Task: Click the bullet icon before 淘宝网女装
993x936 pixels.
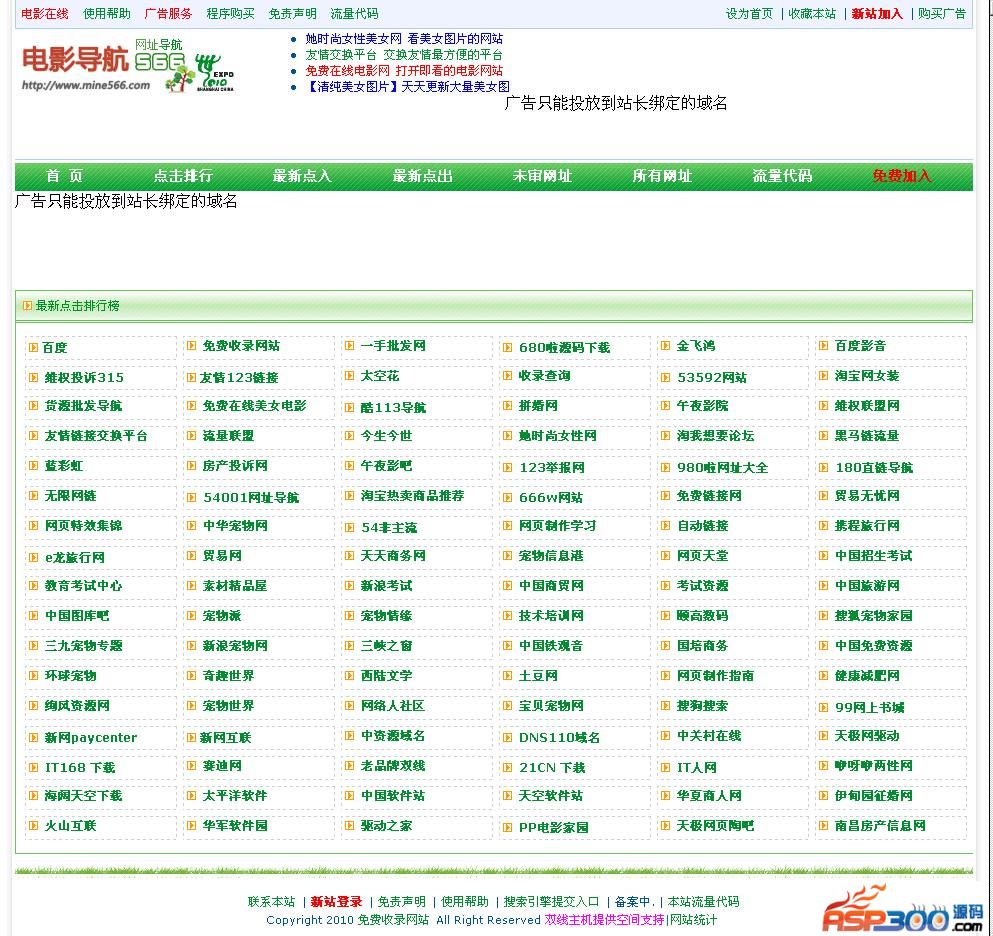Action: pos(823,376)
